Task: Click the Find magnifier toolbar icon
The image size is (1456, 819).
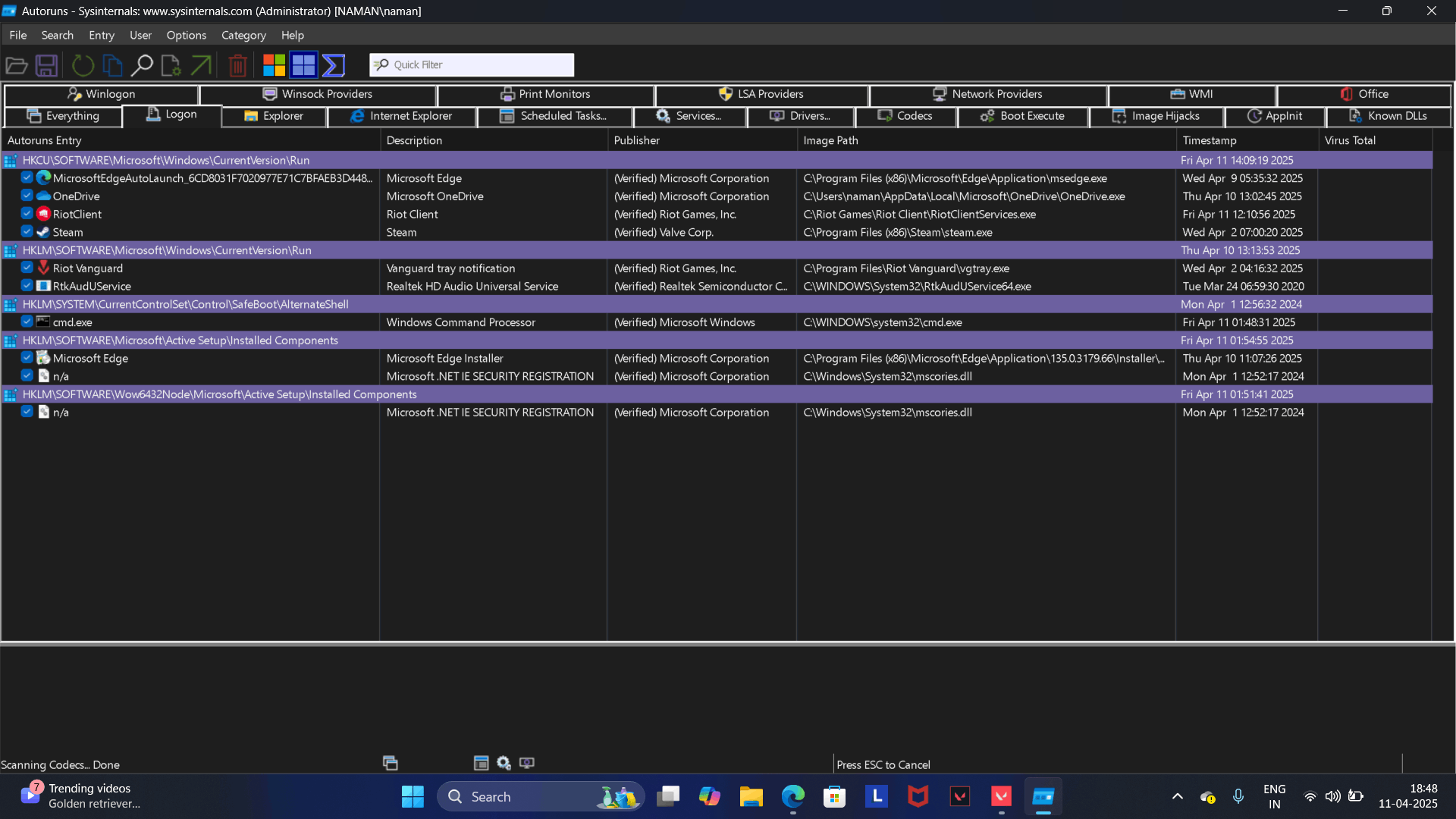Action: [142, 65]
